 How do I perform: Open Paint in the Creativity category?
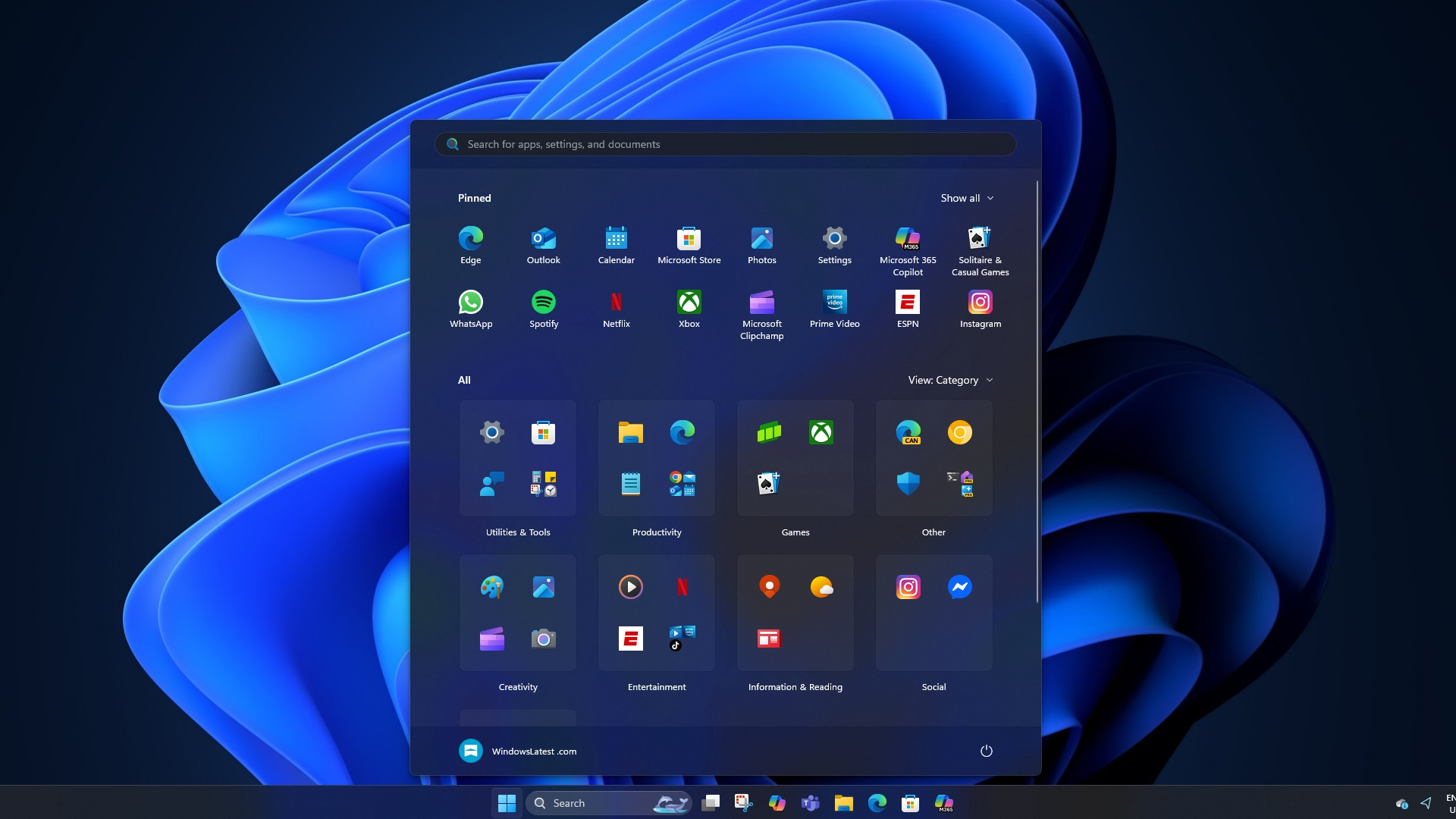[x=491, y=587]
